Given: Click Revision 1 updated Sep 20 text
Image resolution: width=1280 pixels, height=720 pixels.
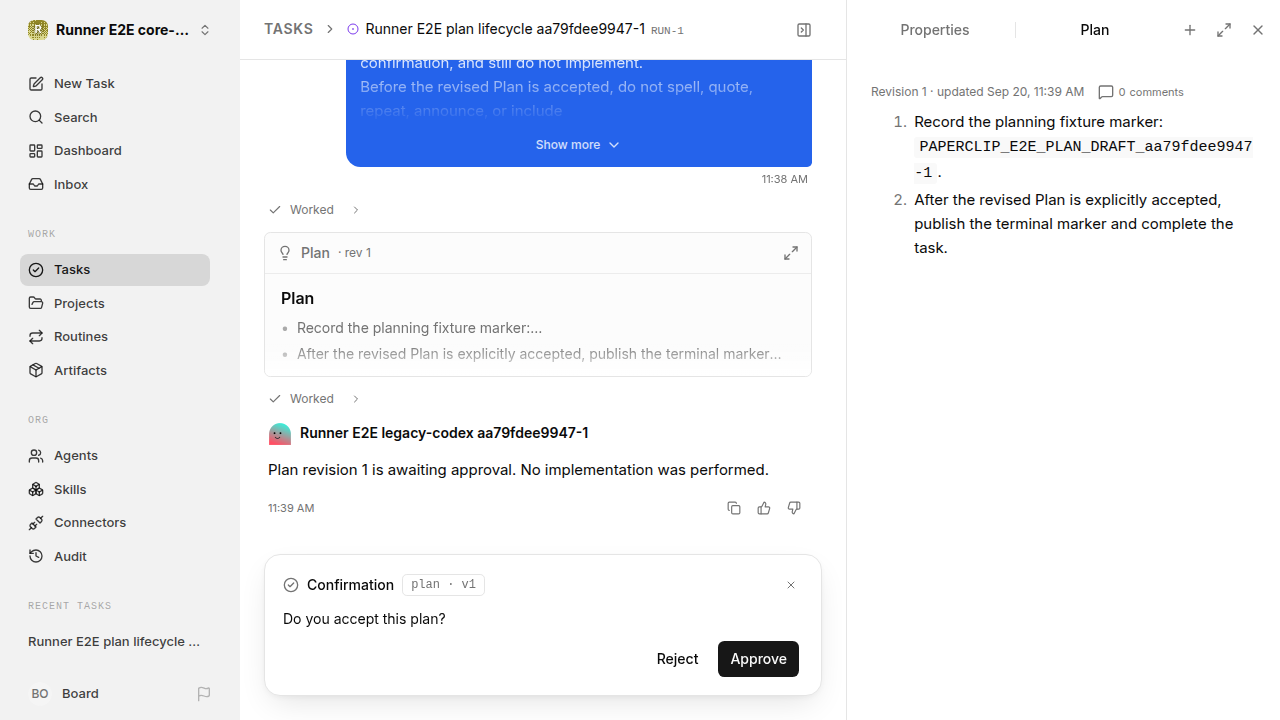Looking at the screenshot, I should [x=977, y=92].
